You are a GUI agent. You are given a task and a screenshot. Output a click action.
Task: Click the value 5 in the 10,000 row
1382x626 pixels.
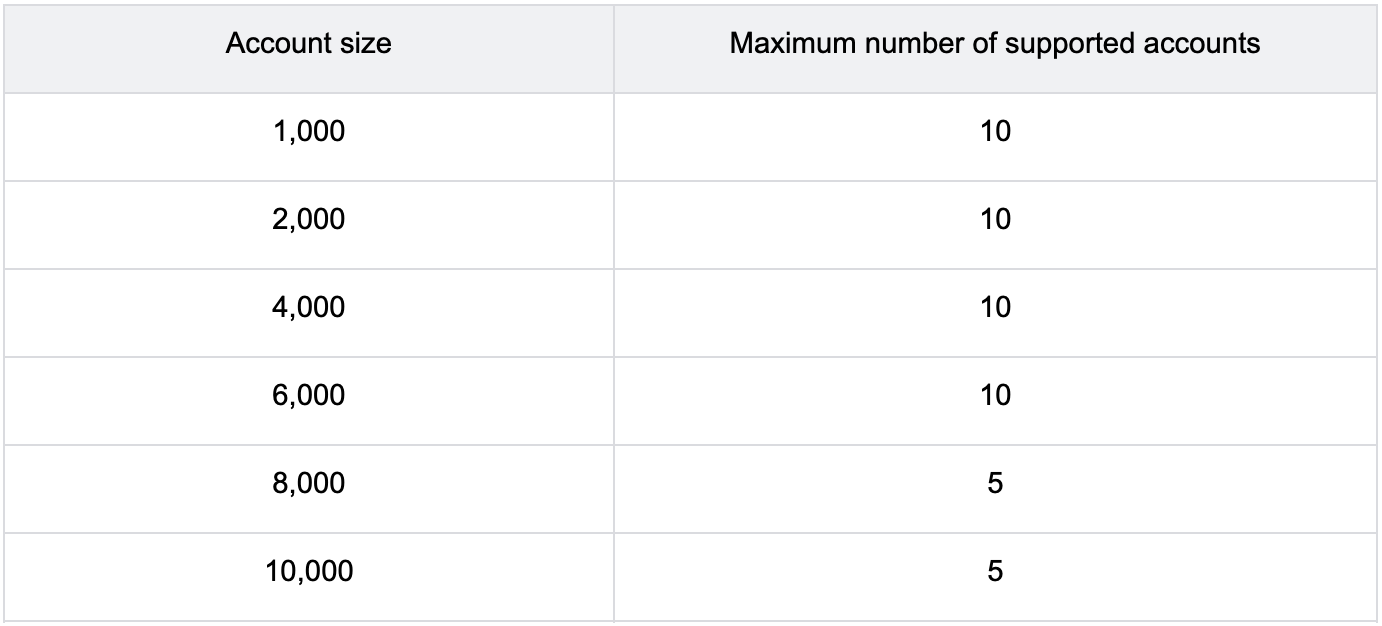(x=996, y=572)
